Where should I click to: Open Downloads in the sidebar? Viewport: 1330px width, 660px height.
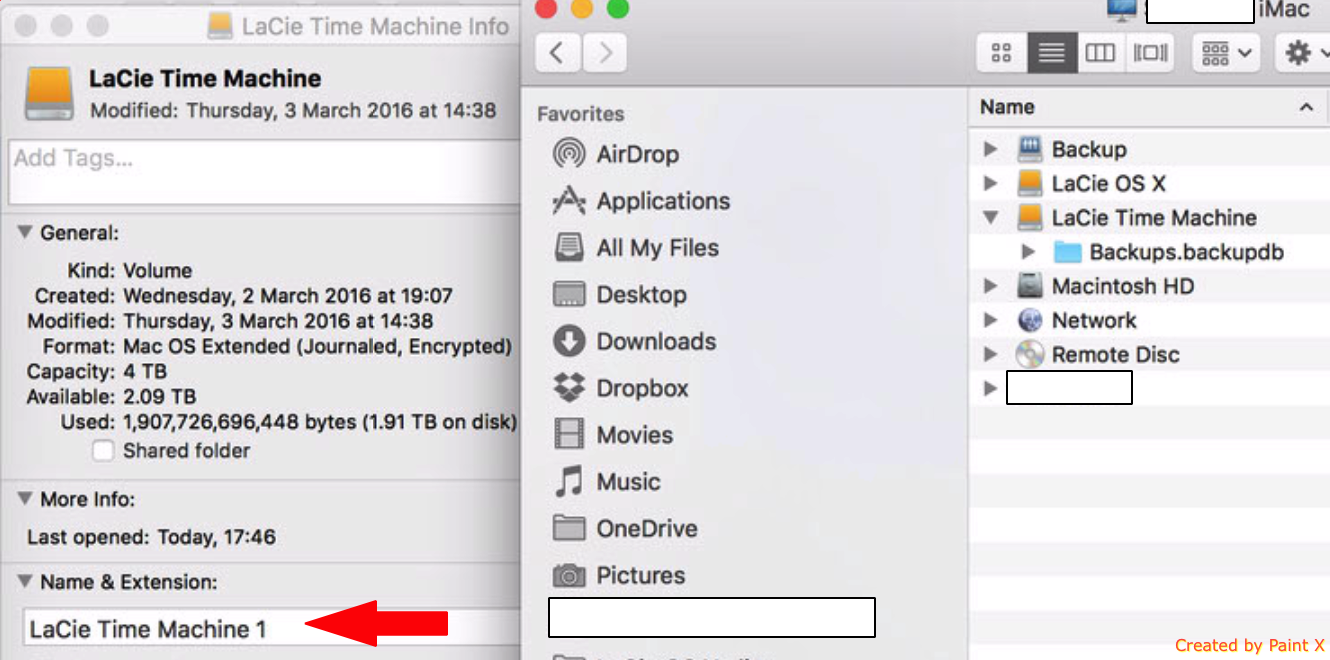(x=635, y=342)
